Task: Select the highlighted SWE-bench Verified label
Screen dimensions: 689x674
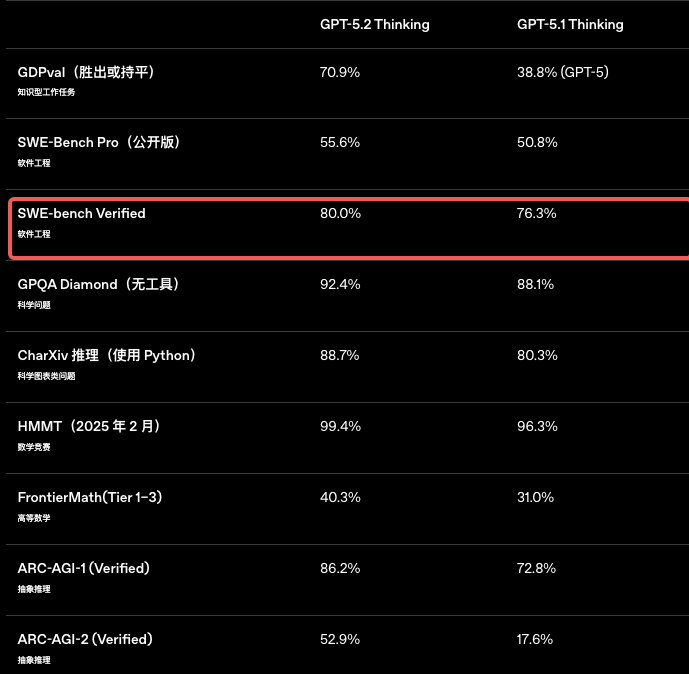Action: (x=82, y=213)
